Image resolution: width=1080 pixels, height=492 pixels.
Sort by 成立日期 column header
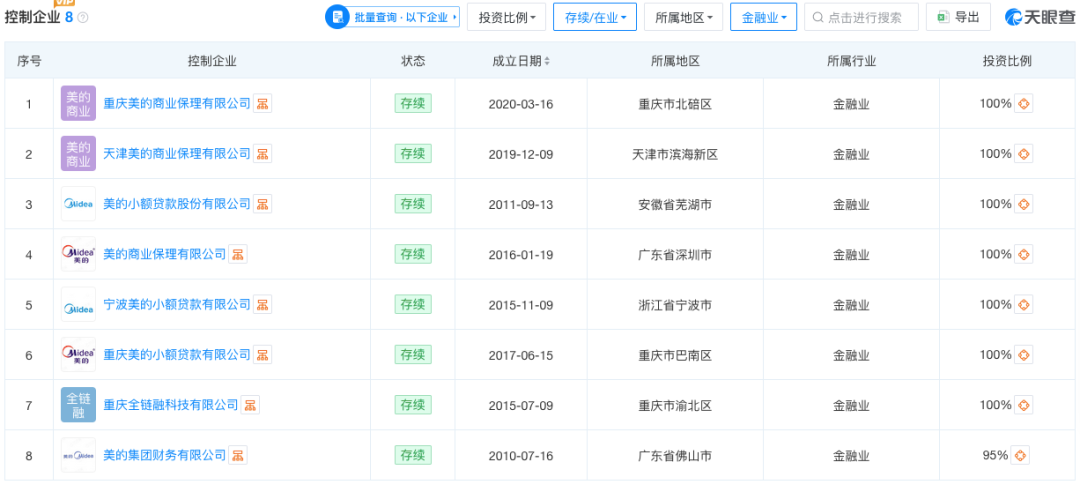coord(521,61)
